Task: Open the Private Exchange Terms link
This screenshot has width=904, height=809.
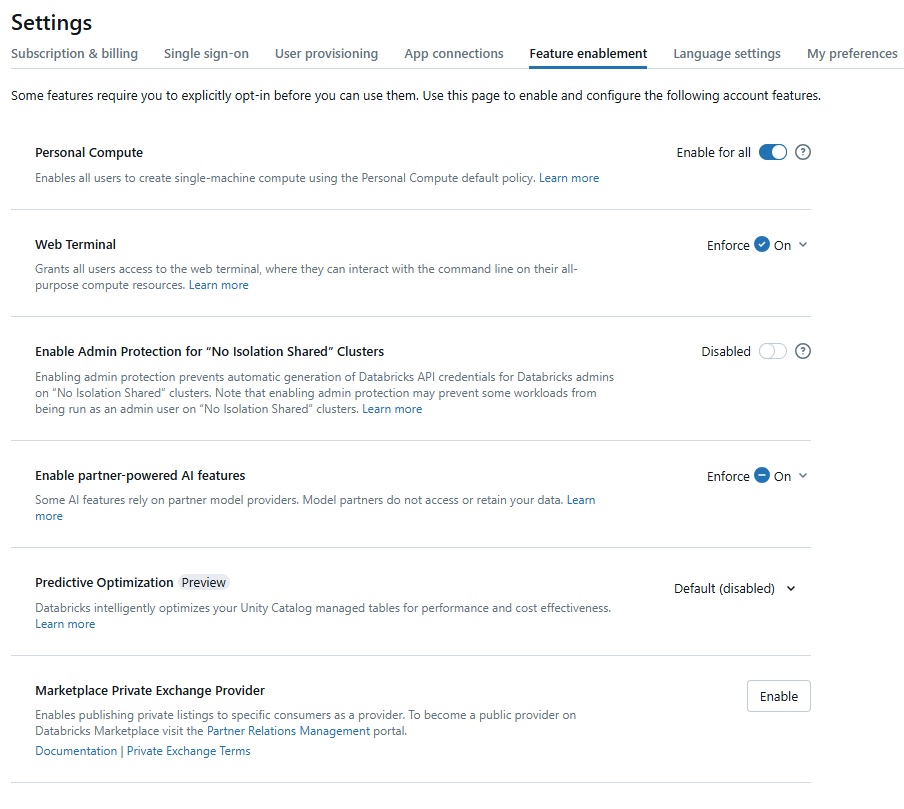Action: coord(188,750)
